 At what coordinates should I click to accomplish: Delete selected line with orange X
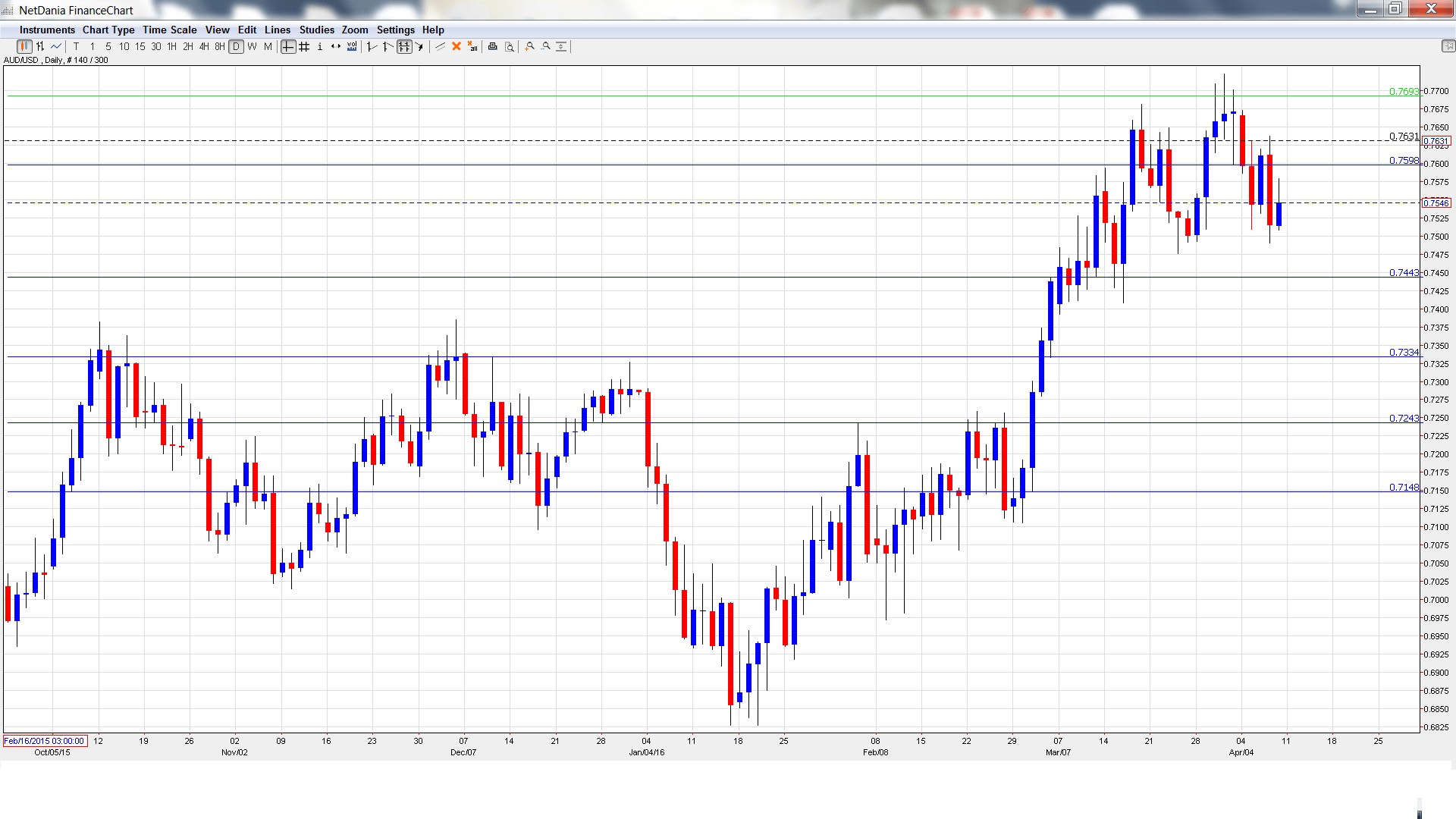(x=457, y=47)
